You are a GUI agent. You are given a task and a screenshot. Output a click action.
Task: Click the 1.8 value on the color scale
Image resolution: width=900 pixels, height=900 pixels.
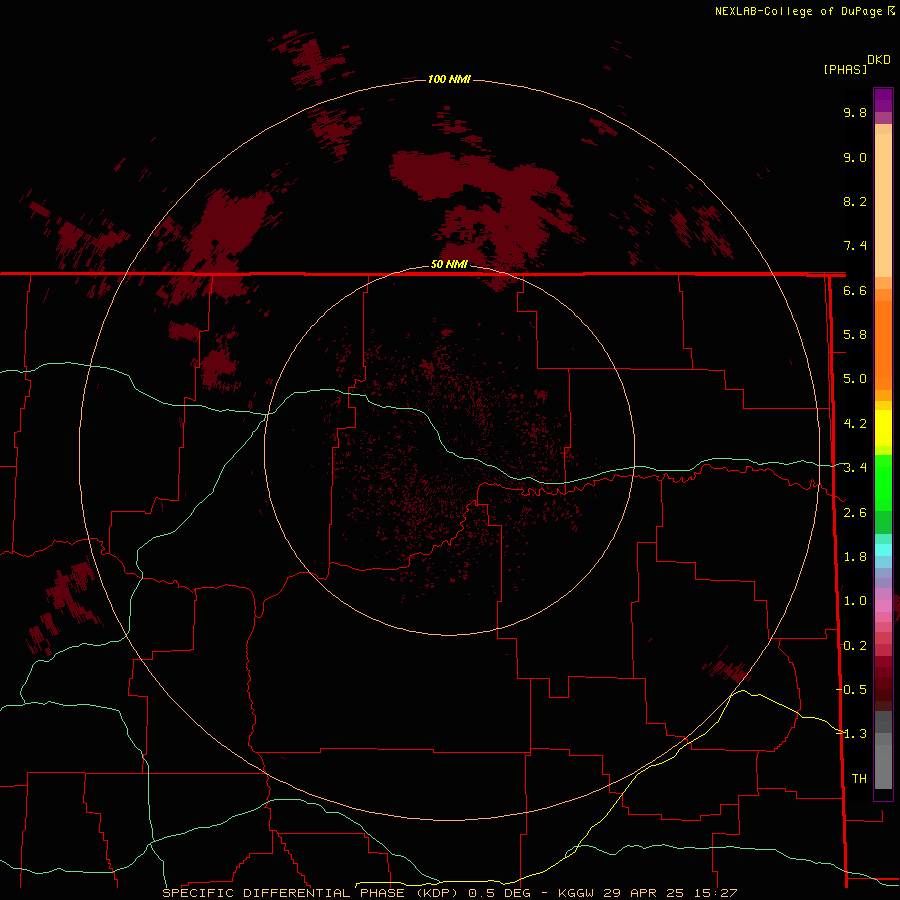tap(855, 557)
